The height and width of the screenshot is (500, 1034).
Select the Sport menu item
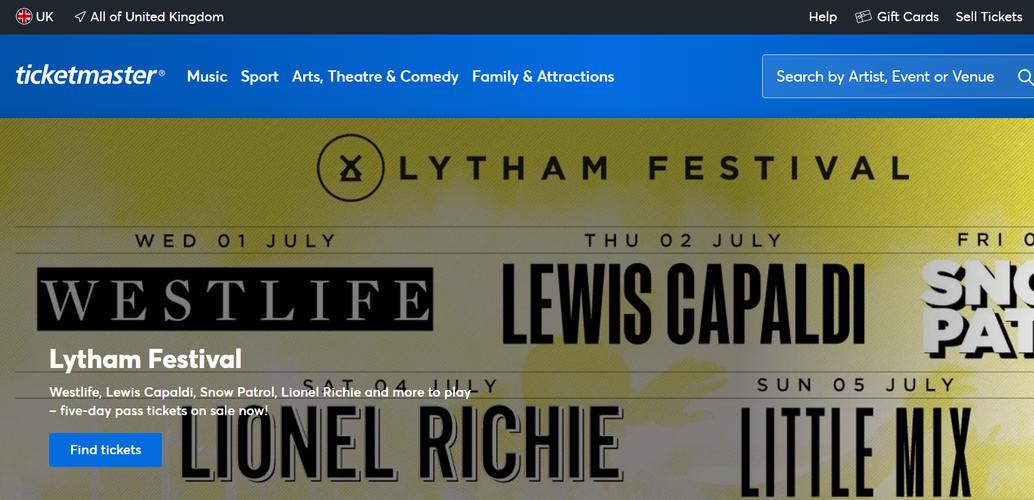(x=259, y=77)
